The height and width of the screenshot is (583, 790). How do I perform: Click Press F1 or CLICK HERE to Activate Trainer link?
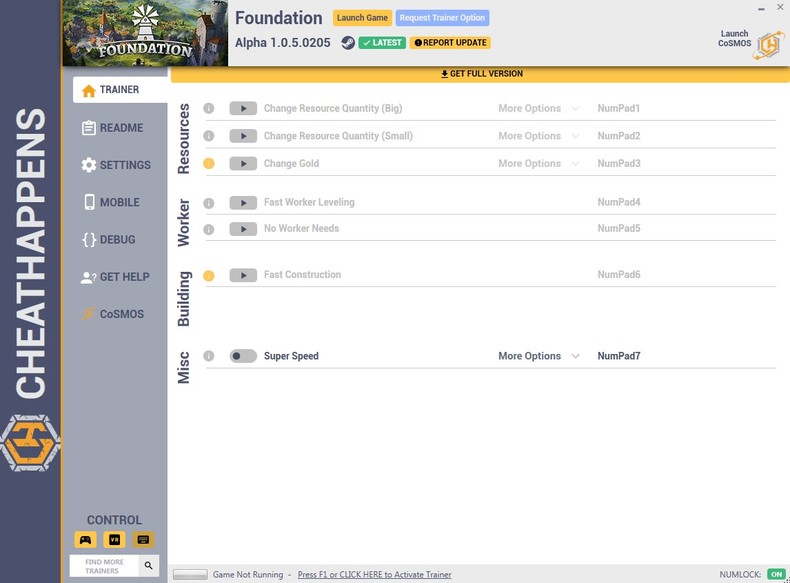coord(374,574)
